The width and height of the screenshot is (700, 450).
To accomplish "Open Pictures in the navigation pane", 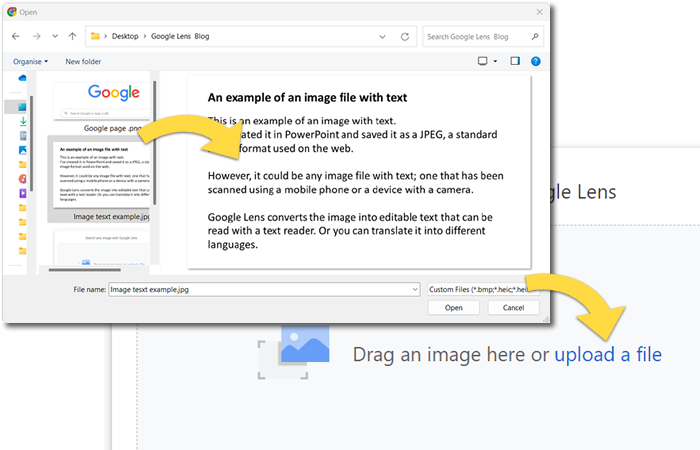I will click(22, 150).
